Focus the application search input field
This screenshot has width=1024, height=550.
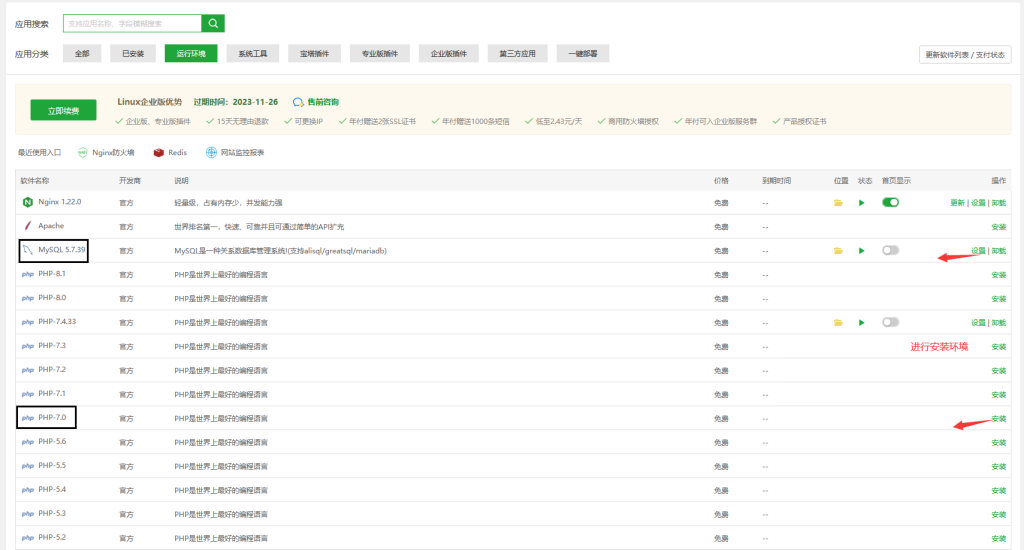click(x=133, y=24)
